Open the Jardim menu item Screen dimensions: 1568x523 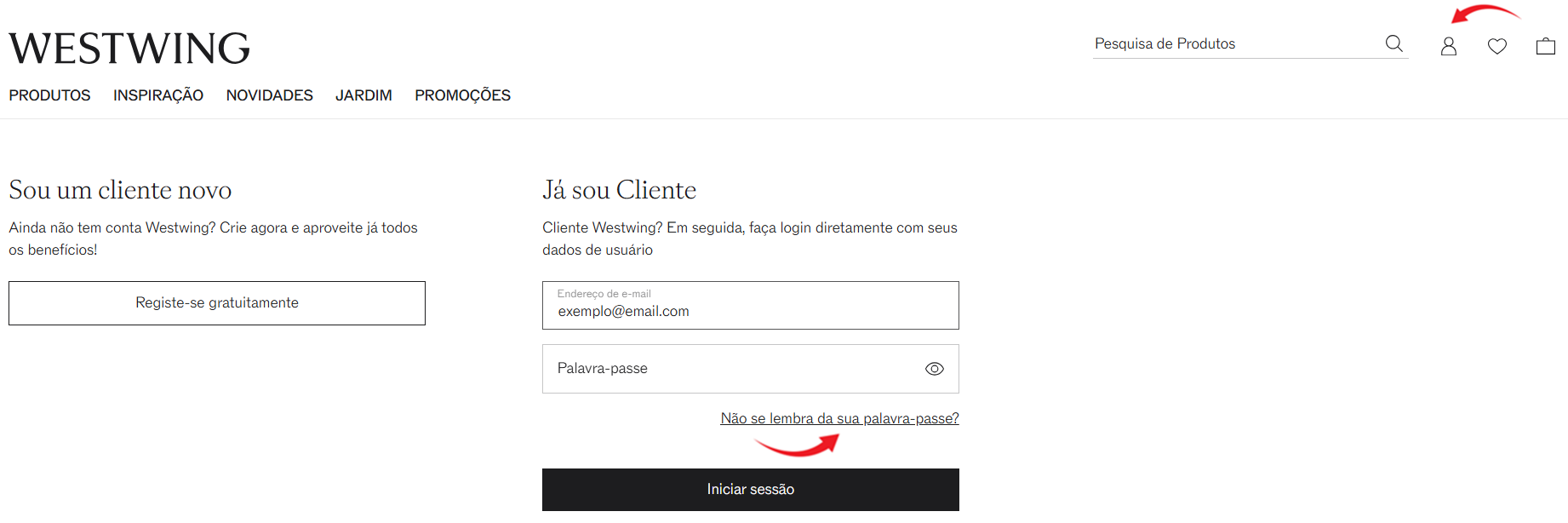pos(363,95)
